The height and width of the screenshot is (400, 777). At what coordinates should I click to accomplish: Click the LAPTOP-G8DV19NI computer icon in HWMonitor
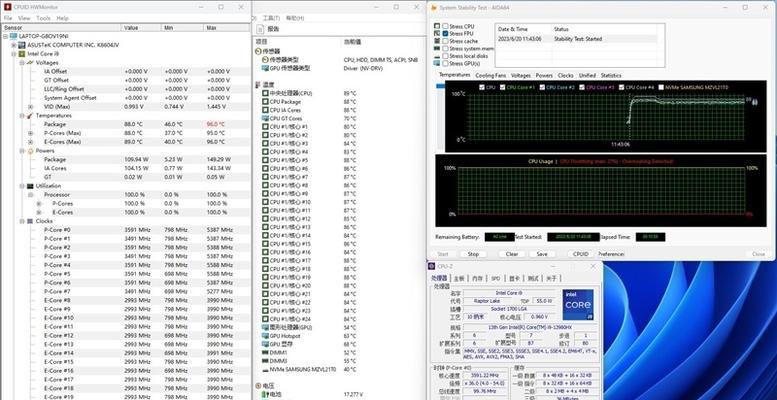13,36
